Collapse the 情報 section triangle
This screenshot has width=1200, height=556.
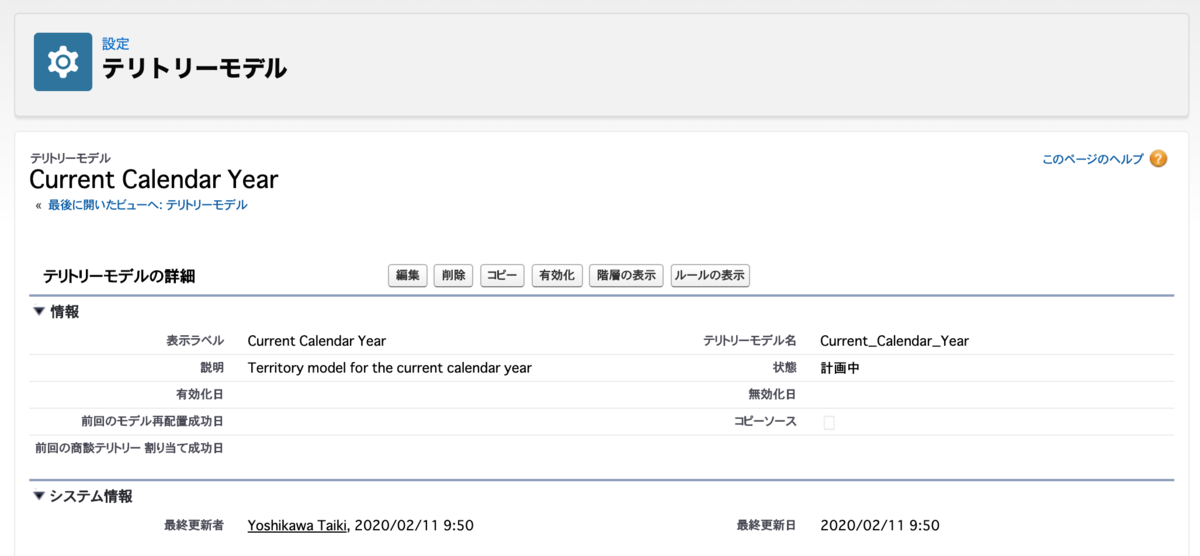(x=39, y=312)
